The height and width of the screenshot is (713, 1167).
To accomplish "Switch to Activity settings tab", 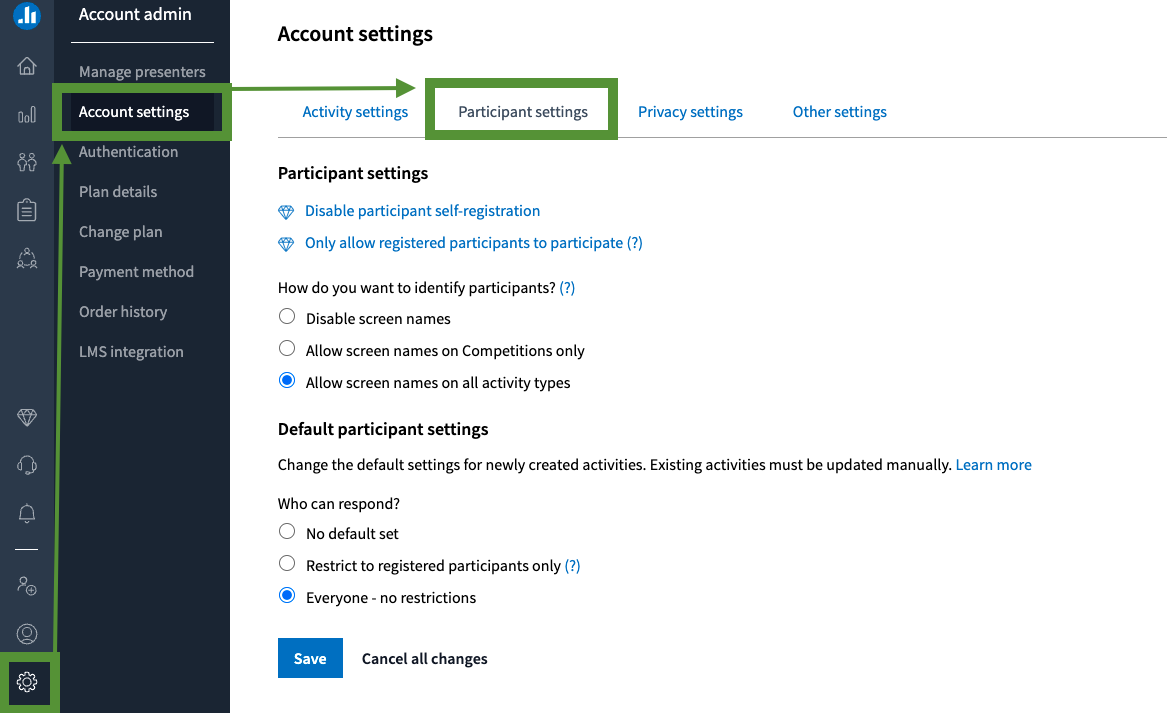I will [355, 112].
